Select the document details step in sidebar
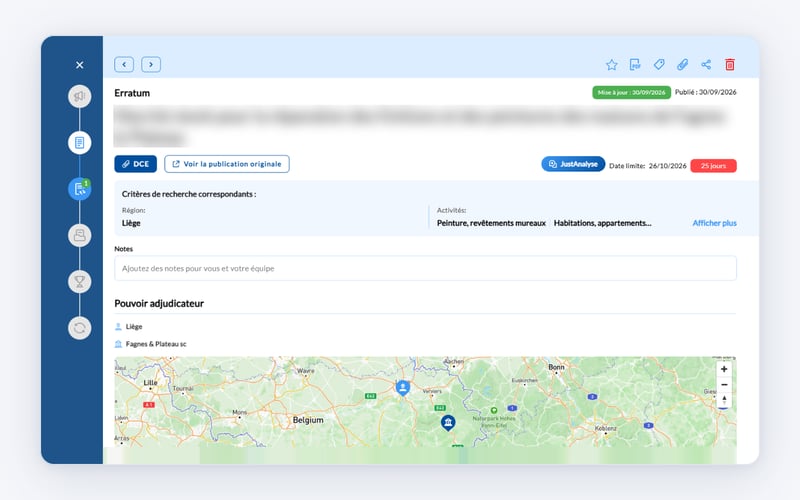Image resolution: width=800 pixels, height=500 pixels. point(80,142)
